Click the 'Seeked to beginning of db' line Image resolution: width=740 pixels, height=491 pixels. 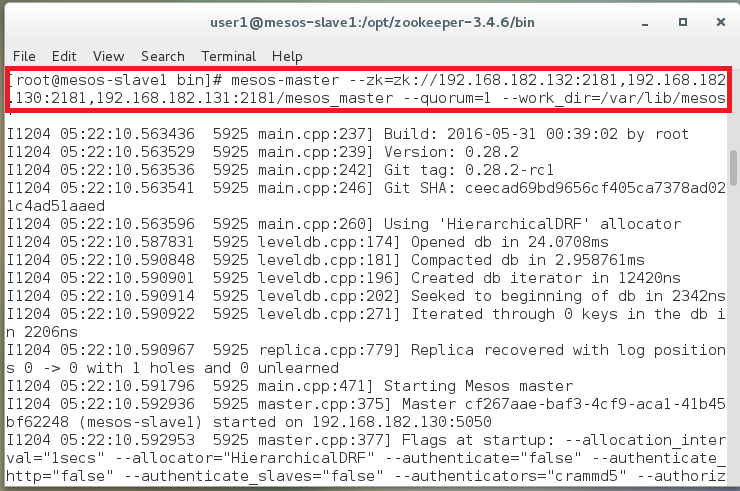366,296
